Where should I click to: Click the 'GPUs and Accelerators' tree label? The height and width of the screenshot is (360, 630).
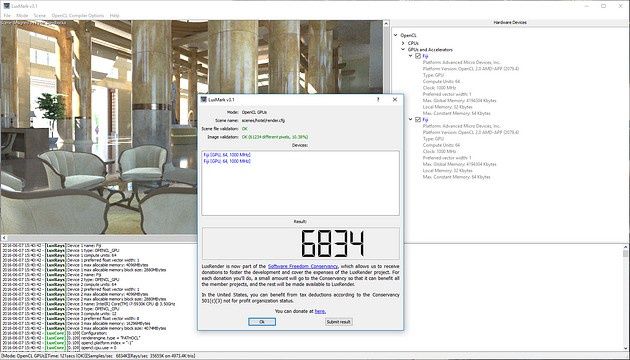(430, 49)
